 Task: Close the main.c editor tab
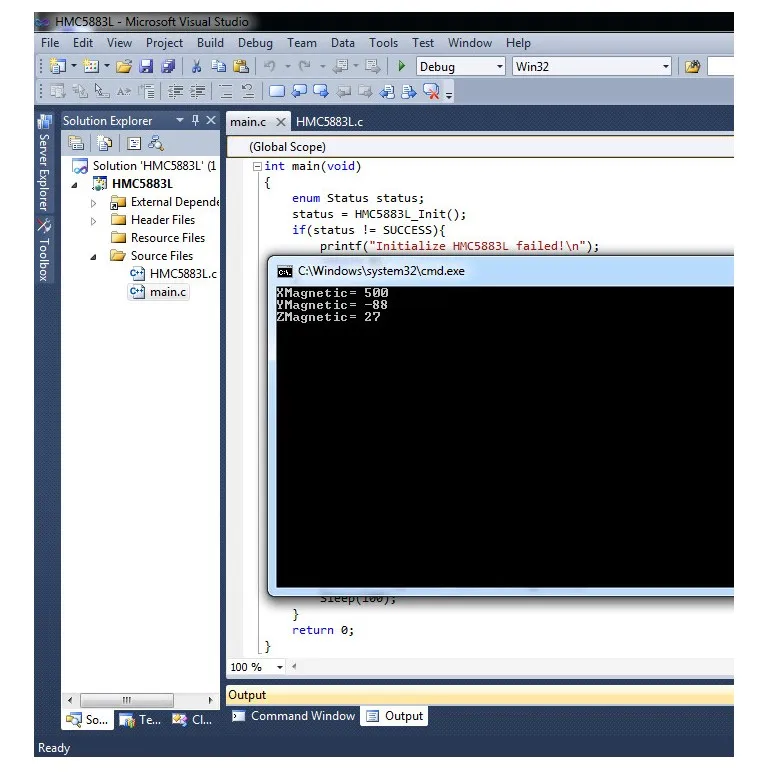click(x=280, y=122)
